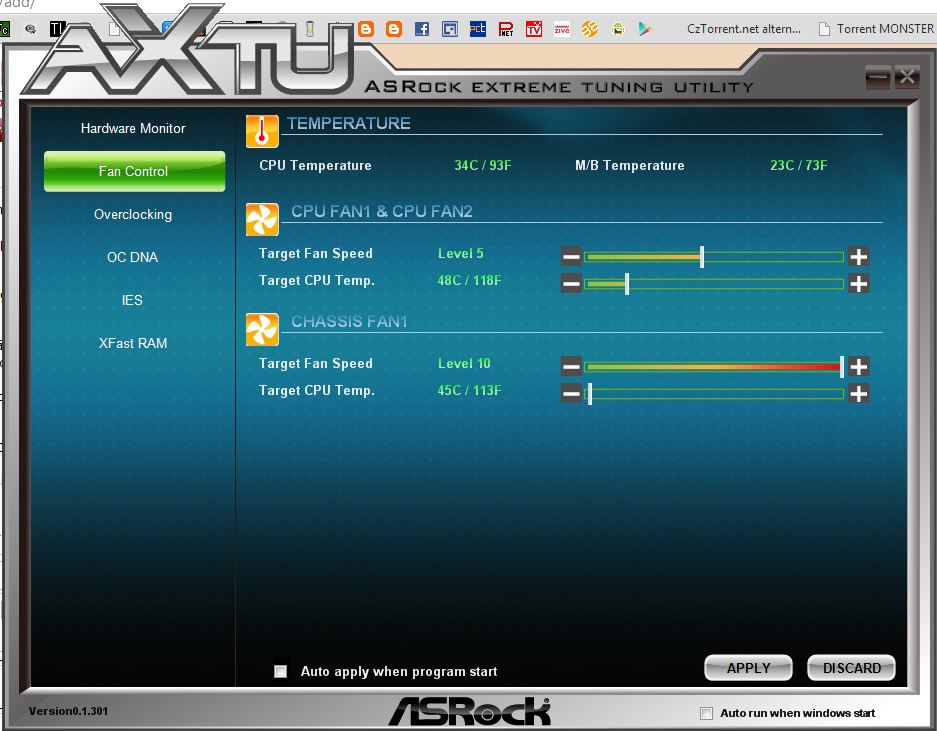This screenshot has height=731, width=937.
Task: Open the hourglass bookmark icon in browser bar
Action: click(x=310, y=29)
